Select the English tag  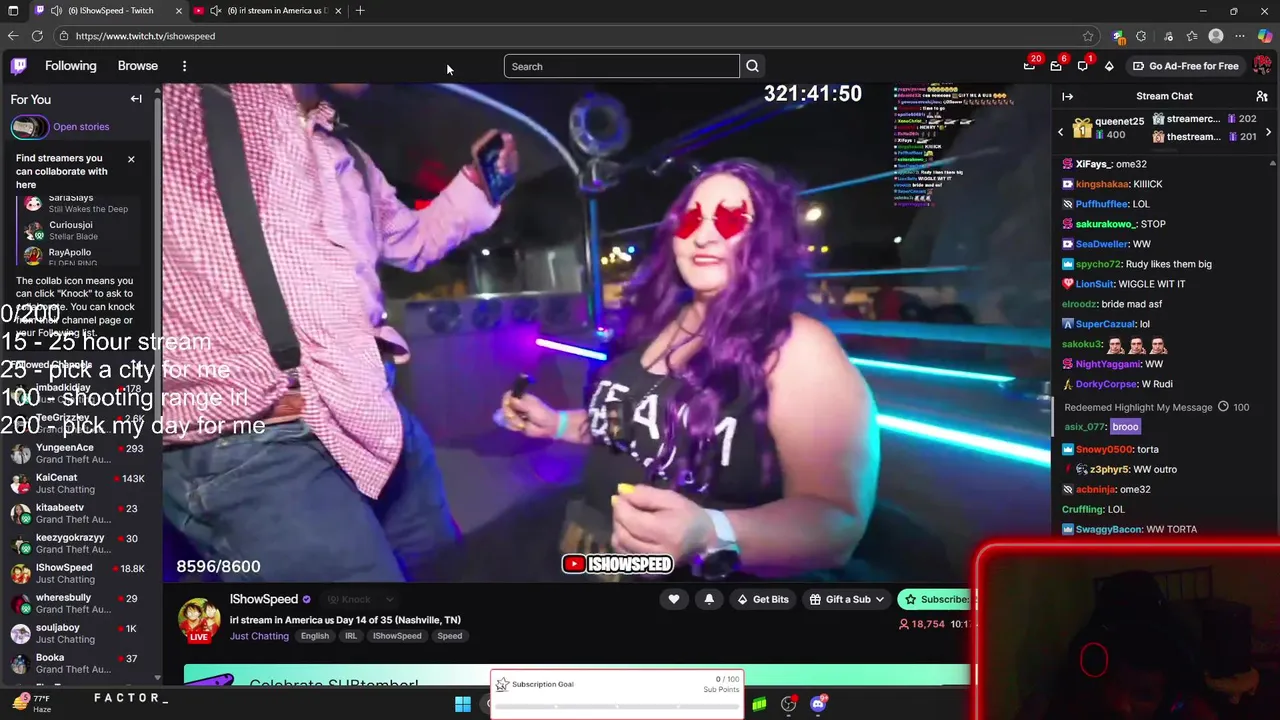[315, 636]
